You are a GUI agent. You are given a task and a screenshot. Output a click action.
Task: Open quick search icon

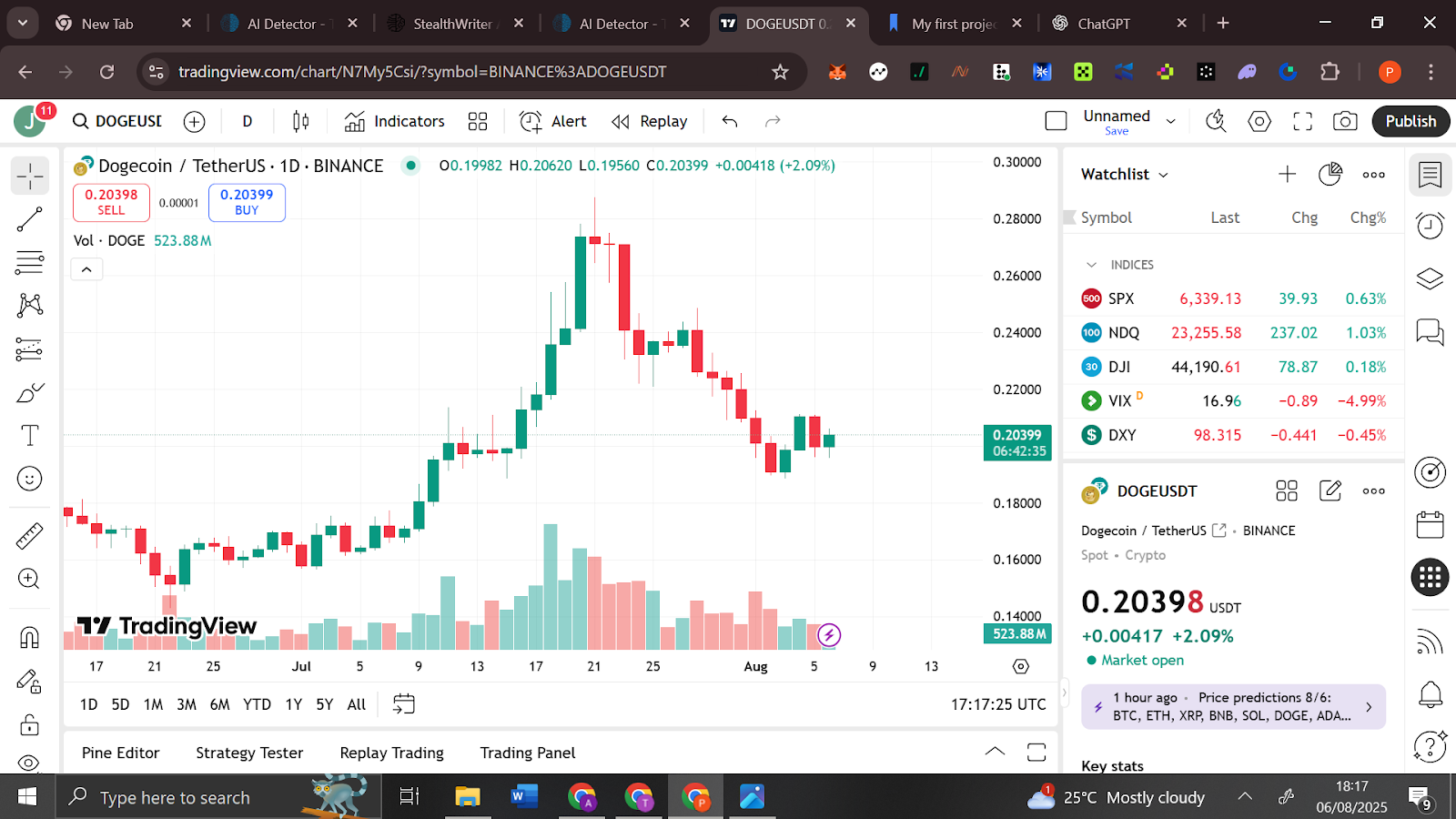coord(1216,121)
